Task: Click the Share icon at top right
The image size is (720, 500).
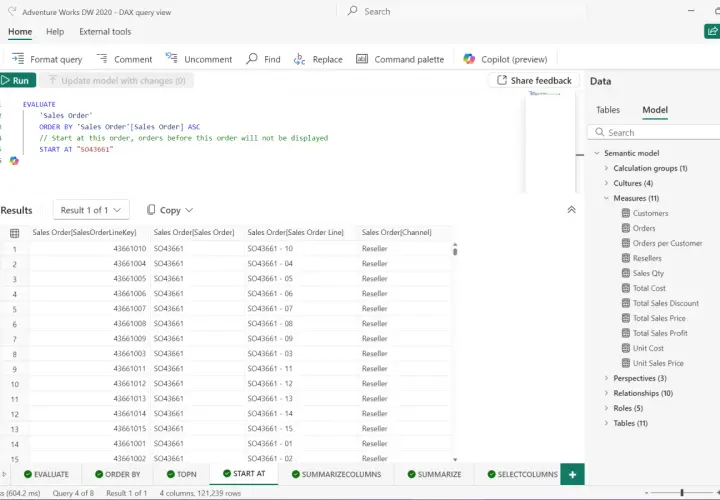Action: pos(712,31)
